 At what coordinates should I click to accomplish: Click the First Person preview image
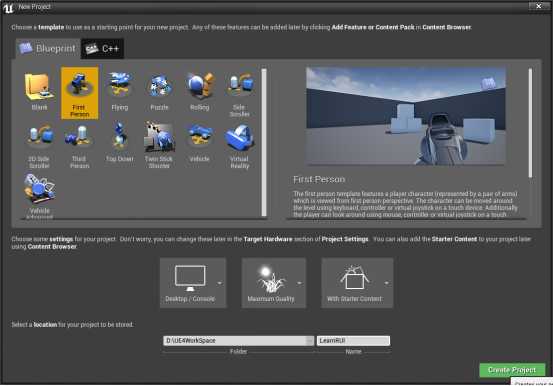coord(406,116)
